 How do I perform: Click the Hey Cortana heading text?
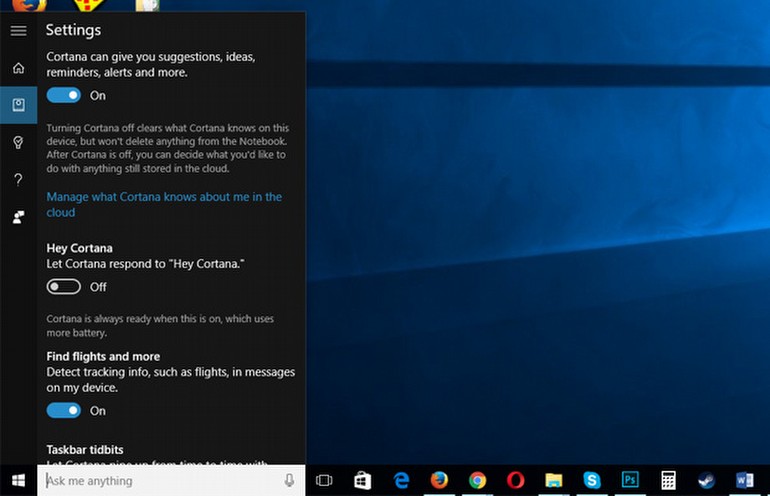[80, 248]
